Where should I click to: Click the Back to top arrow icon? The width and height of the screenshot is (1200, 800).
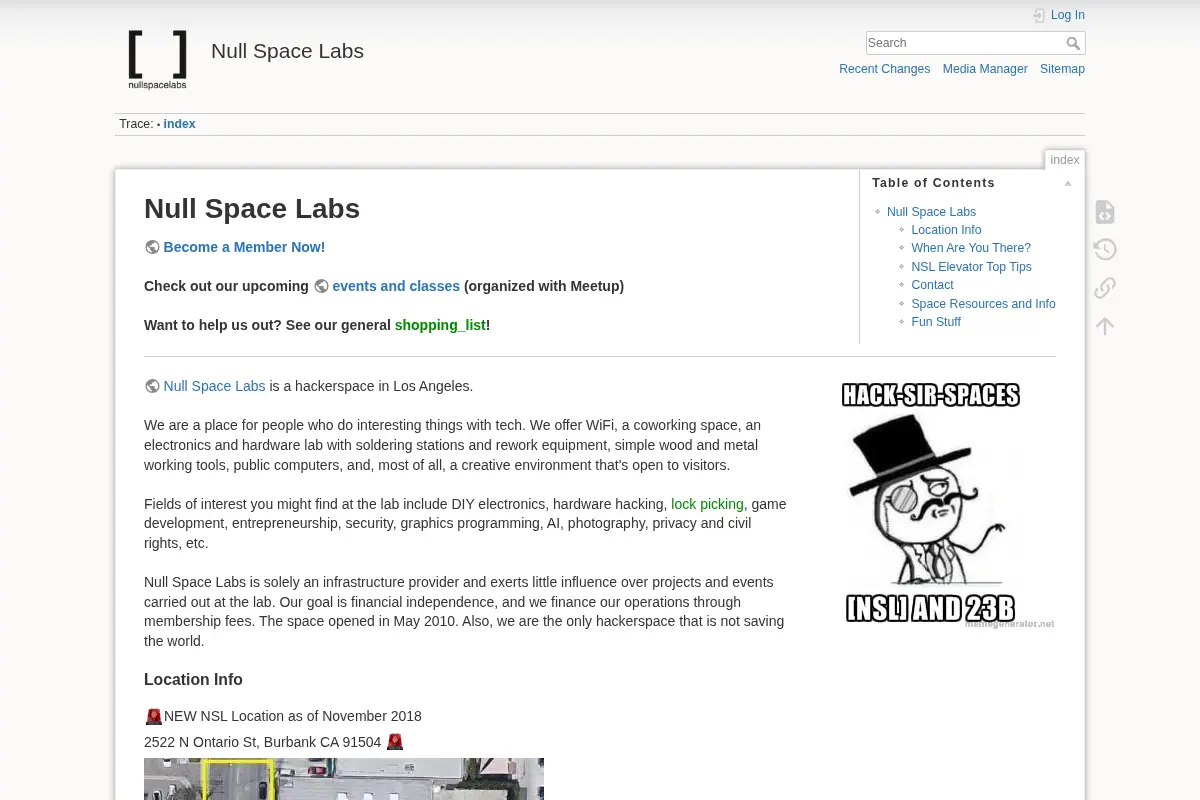1104,325
